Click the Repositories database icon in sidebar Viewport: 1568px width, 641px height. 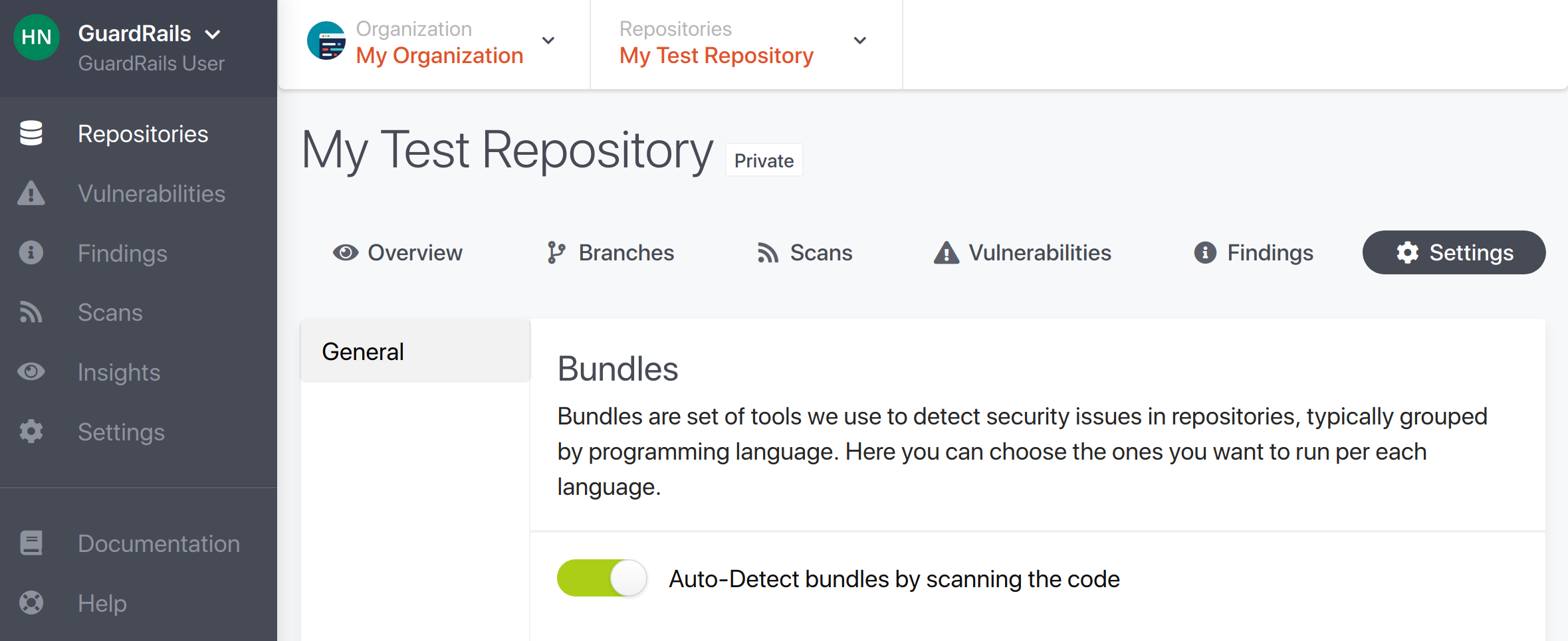[31, 133]
